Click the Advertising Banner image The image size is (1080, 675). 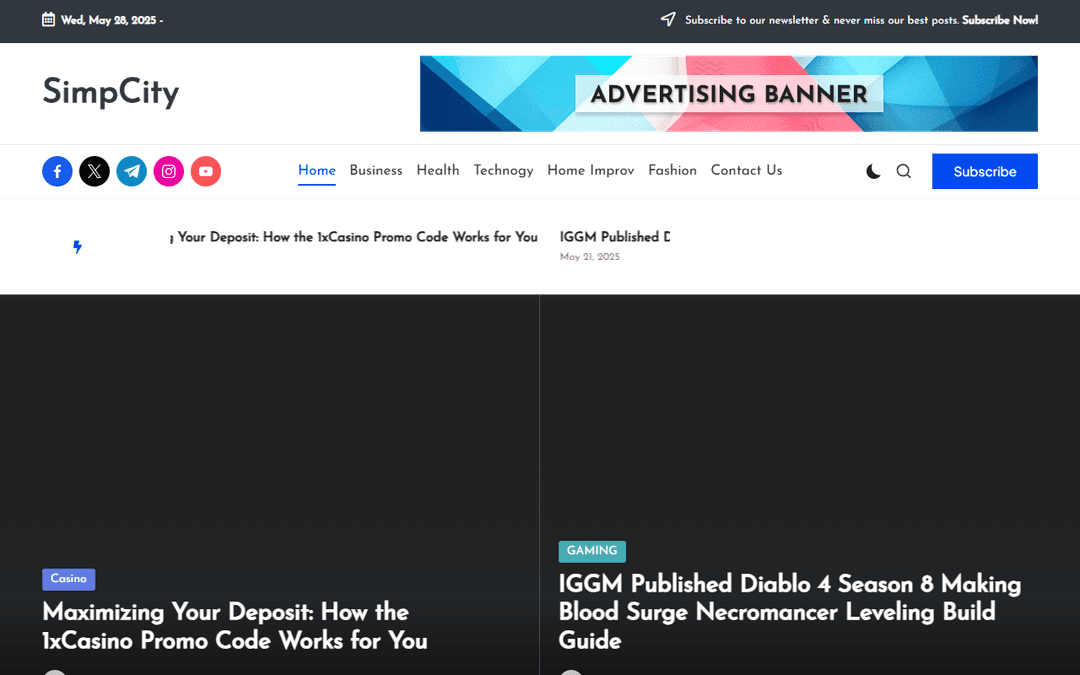729,94
